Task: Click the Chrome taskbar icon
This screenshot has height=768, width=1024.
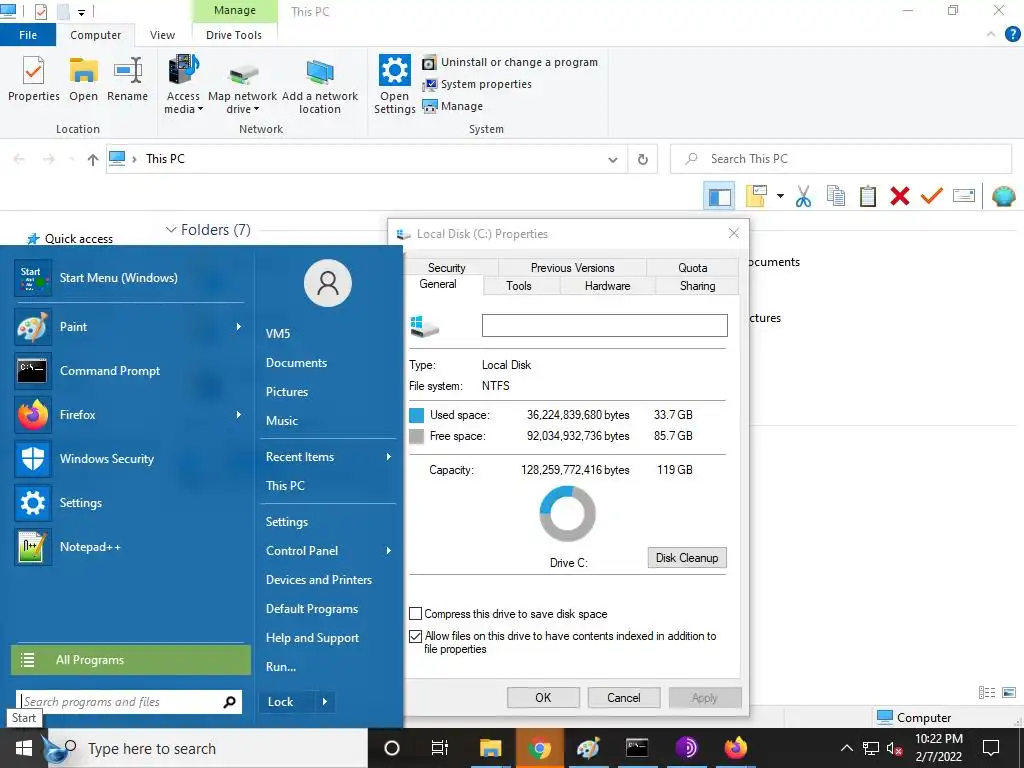Action: (x=539, y=748)
